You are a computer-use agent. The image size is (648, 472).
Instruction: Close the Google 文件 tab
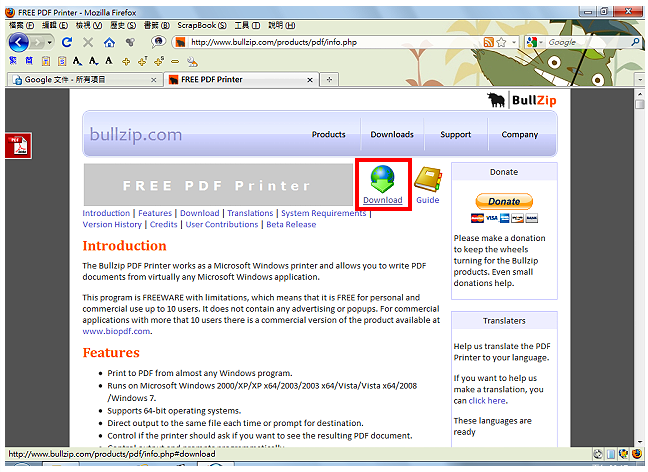coord(154,80)
